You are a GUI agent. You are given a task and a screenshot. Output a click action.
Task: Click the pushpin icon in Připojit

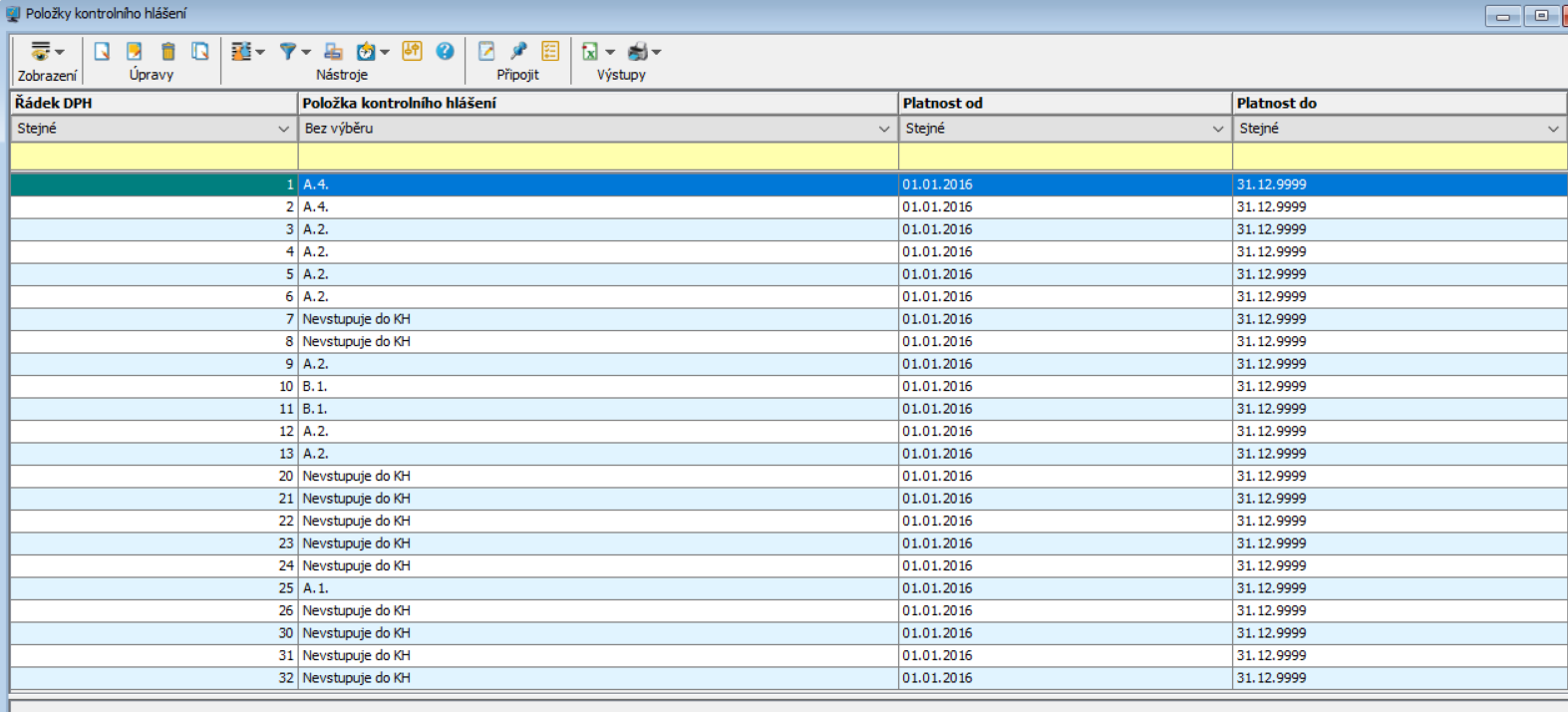[x=518, y=51]
